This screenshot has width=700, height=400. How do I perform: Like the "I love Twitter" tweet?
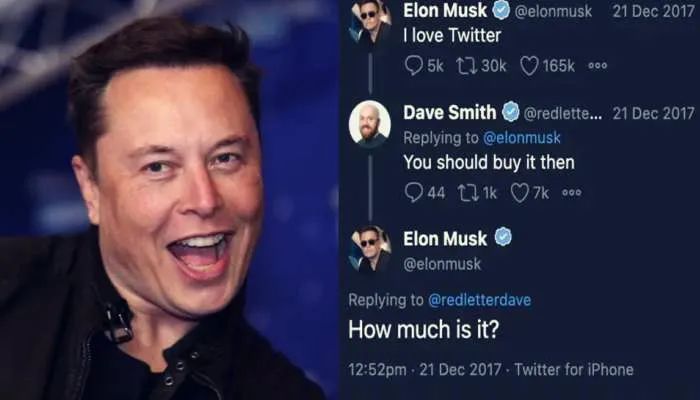pyautogui.click(x=529, y=67)
